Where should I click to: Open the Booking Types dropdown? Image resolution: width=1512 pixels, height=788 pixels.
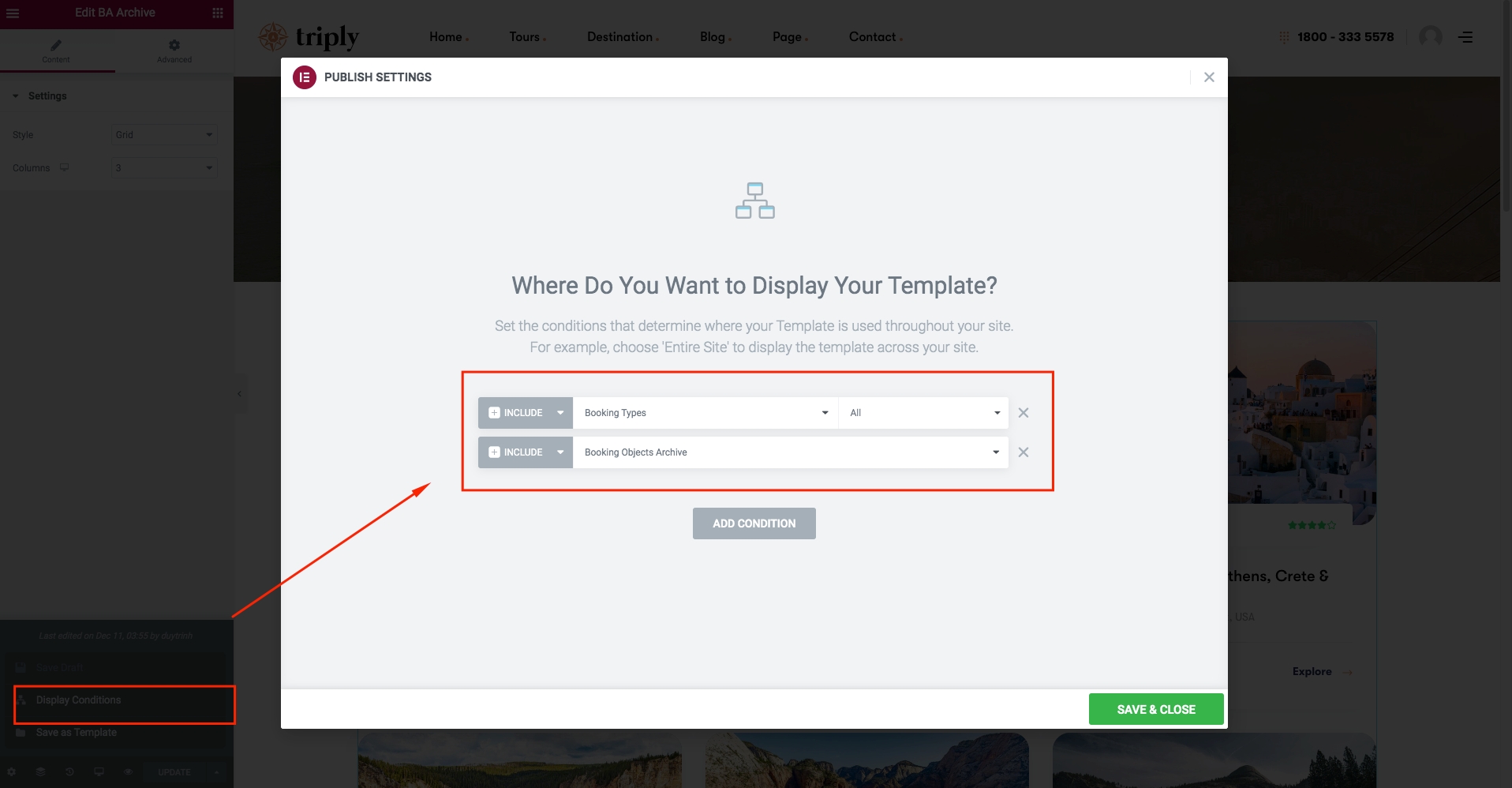[705, 413]
